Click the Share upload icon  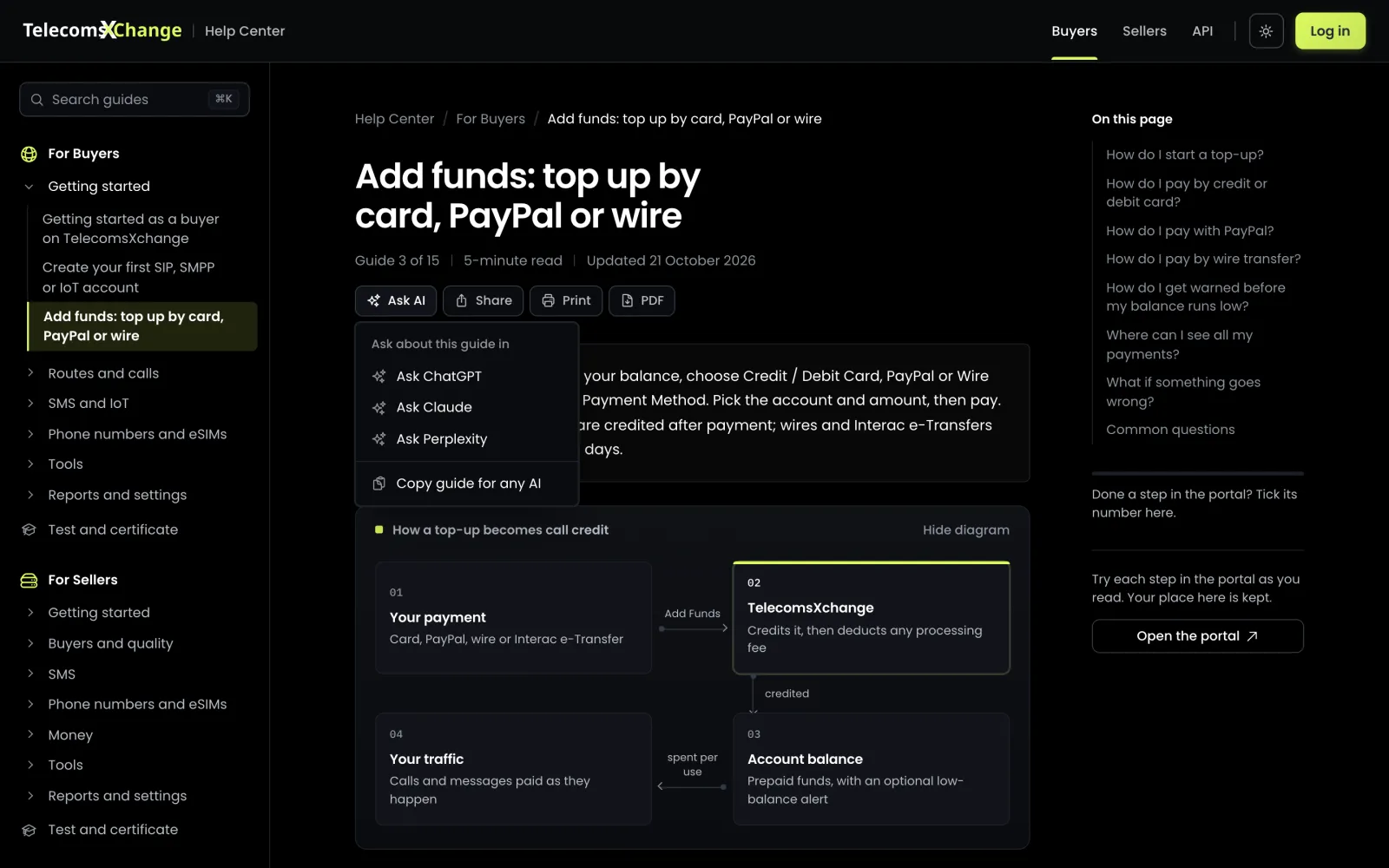pos(462,300)
